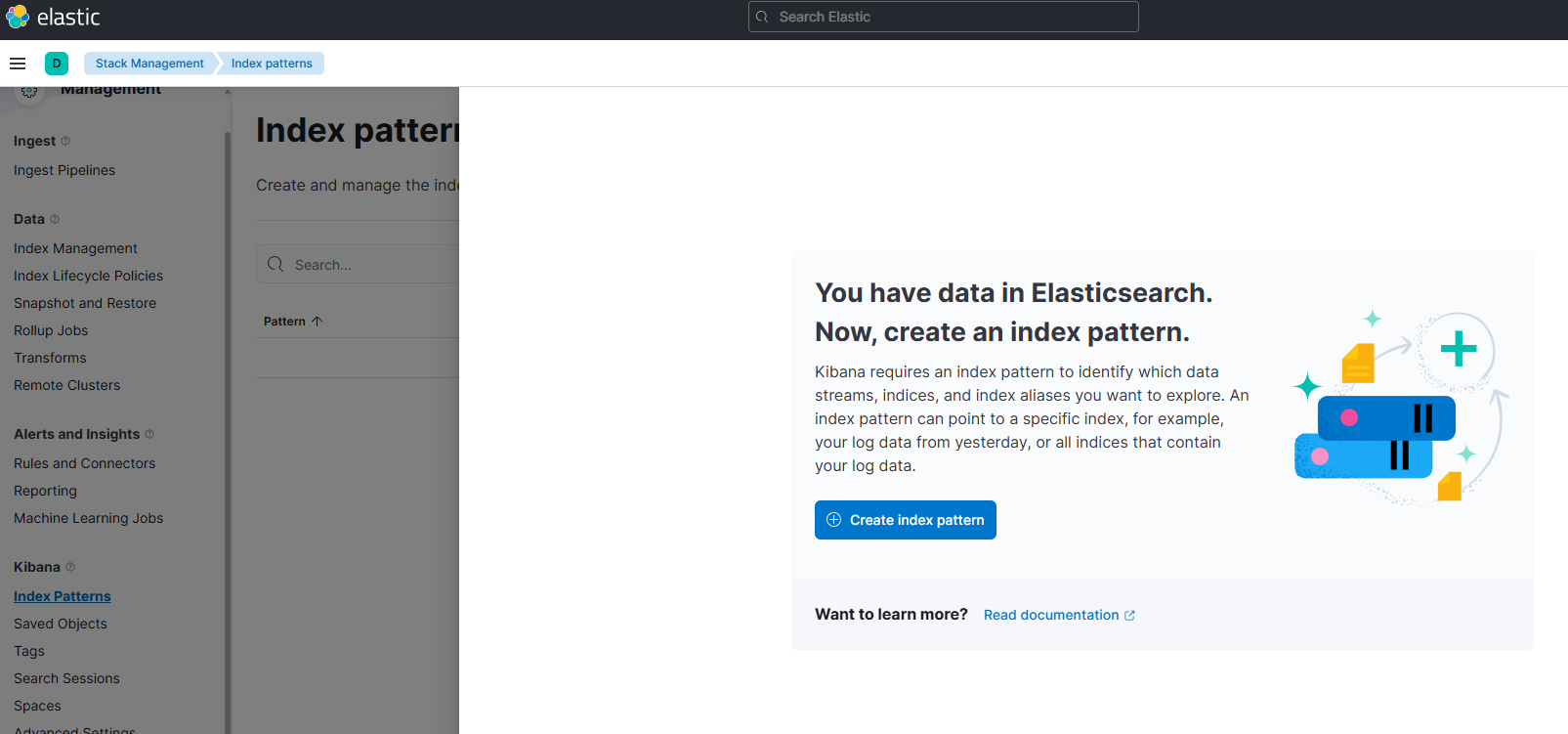The height and width of the screenshot is (734, 1568).
Task: Open the green D space avatar
Action: coord(57,64)
